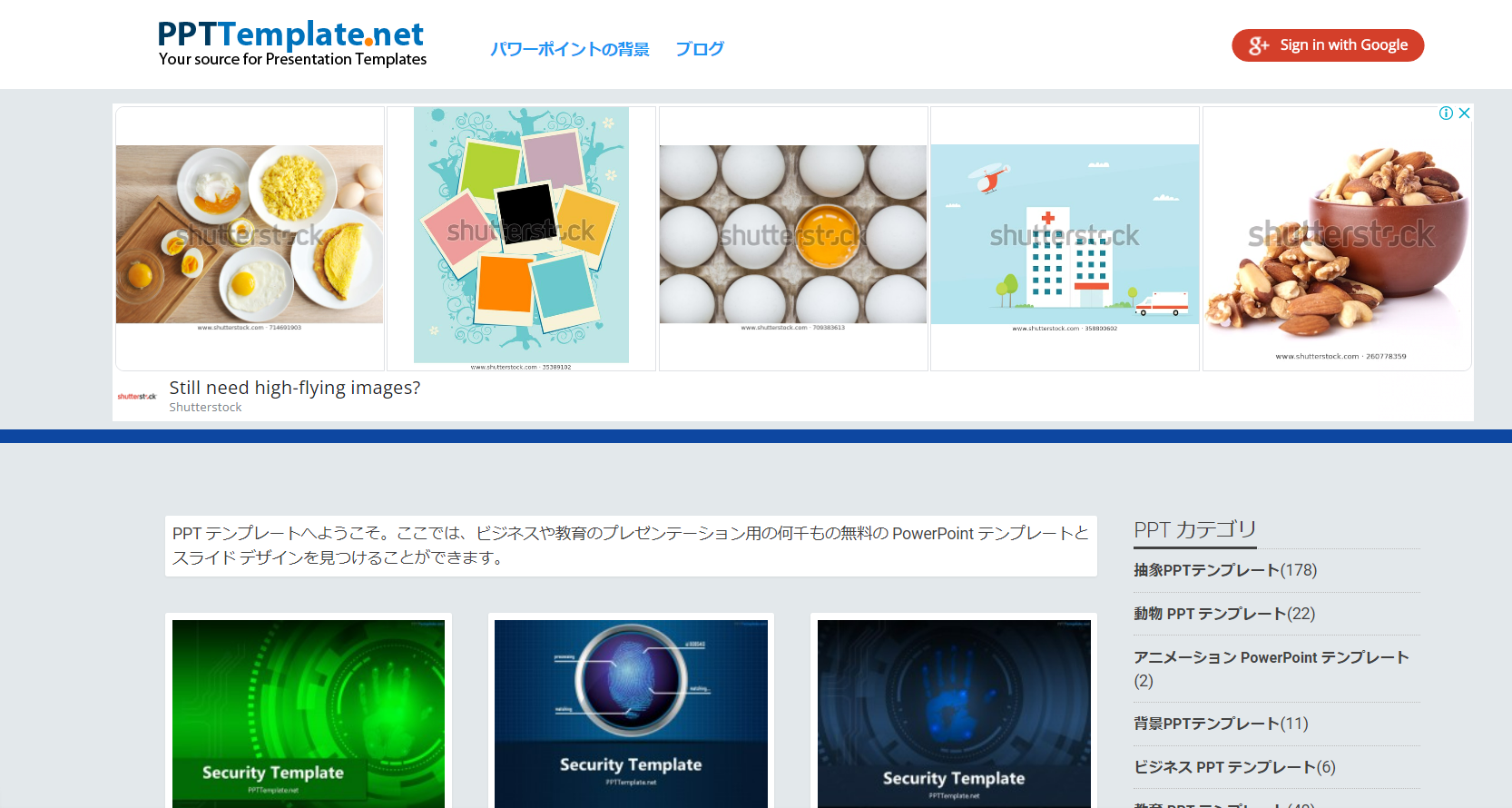Click the ad info icon
The height and width of the screenshot is (808, 1512).
click(x=1446, y=113)
